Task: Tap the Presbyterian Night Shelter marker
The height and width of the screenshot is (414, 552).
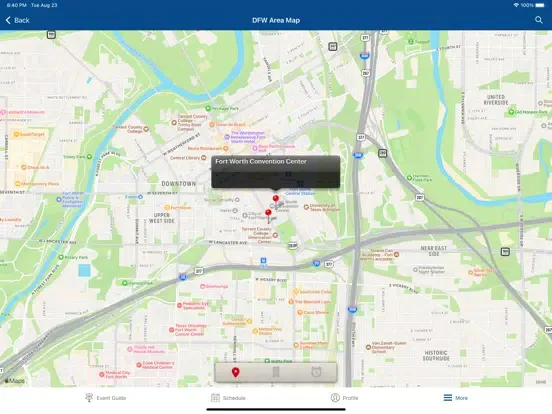Action: pyautogui.click(x=415, y=270)
